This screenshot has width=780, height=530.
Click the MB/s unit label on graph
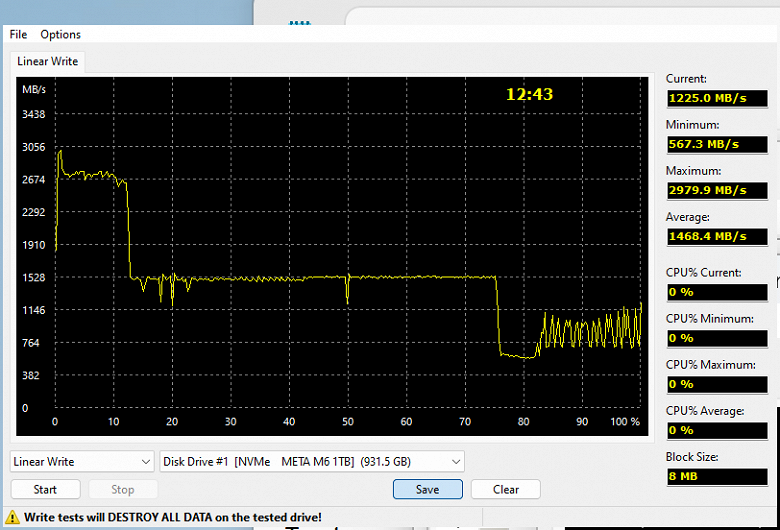tap(34, 90)
